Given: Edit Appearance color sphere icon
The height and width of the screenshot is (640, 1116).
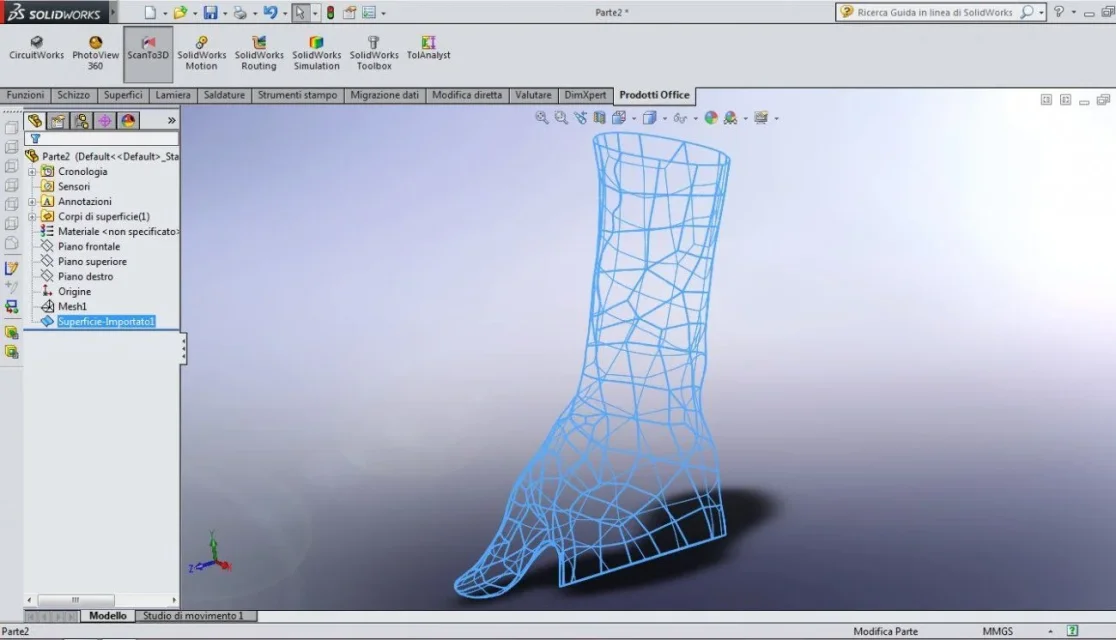Looking at the screenshot, I should pyautogui.click(x=711, y=117).
